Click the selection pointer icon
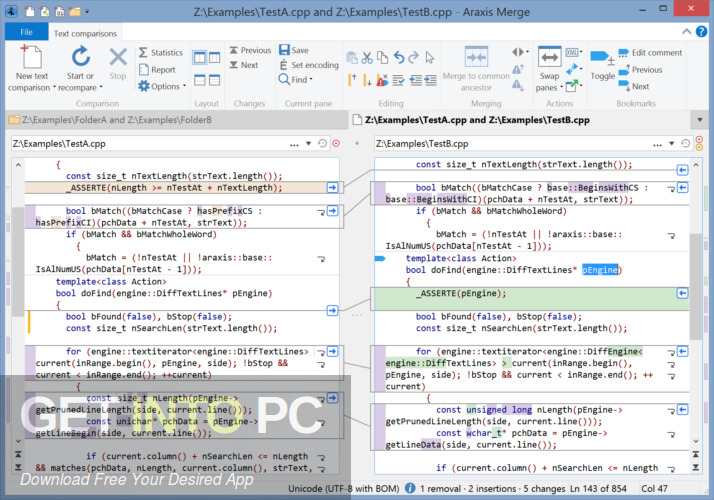The image size is (714, 500). (x=429, y=58)
